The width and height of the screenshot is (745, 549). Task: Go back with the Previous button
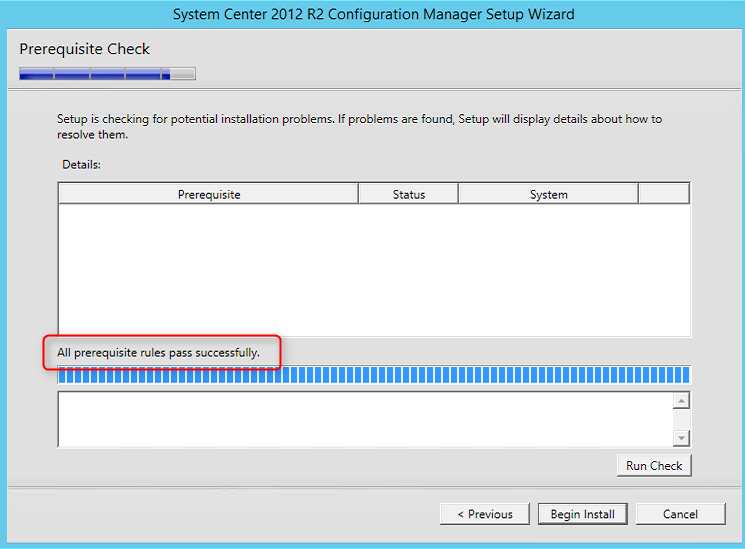pos(485,514)
